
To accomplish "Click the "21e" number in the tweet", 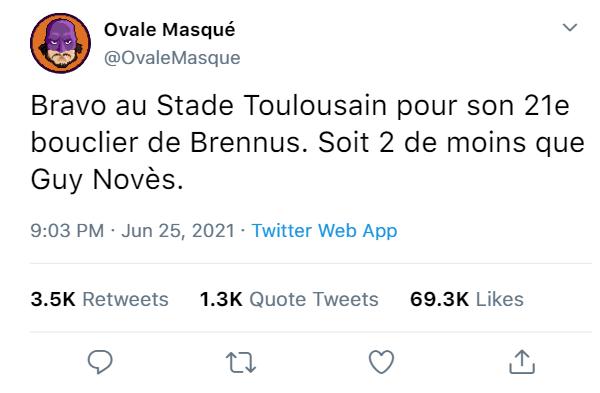I will point(547,106).
